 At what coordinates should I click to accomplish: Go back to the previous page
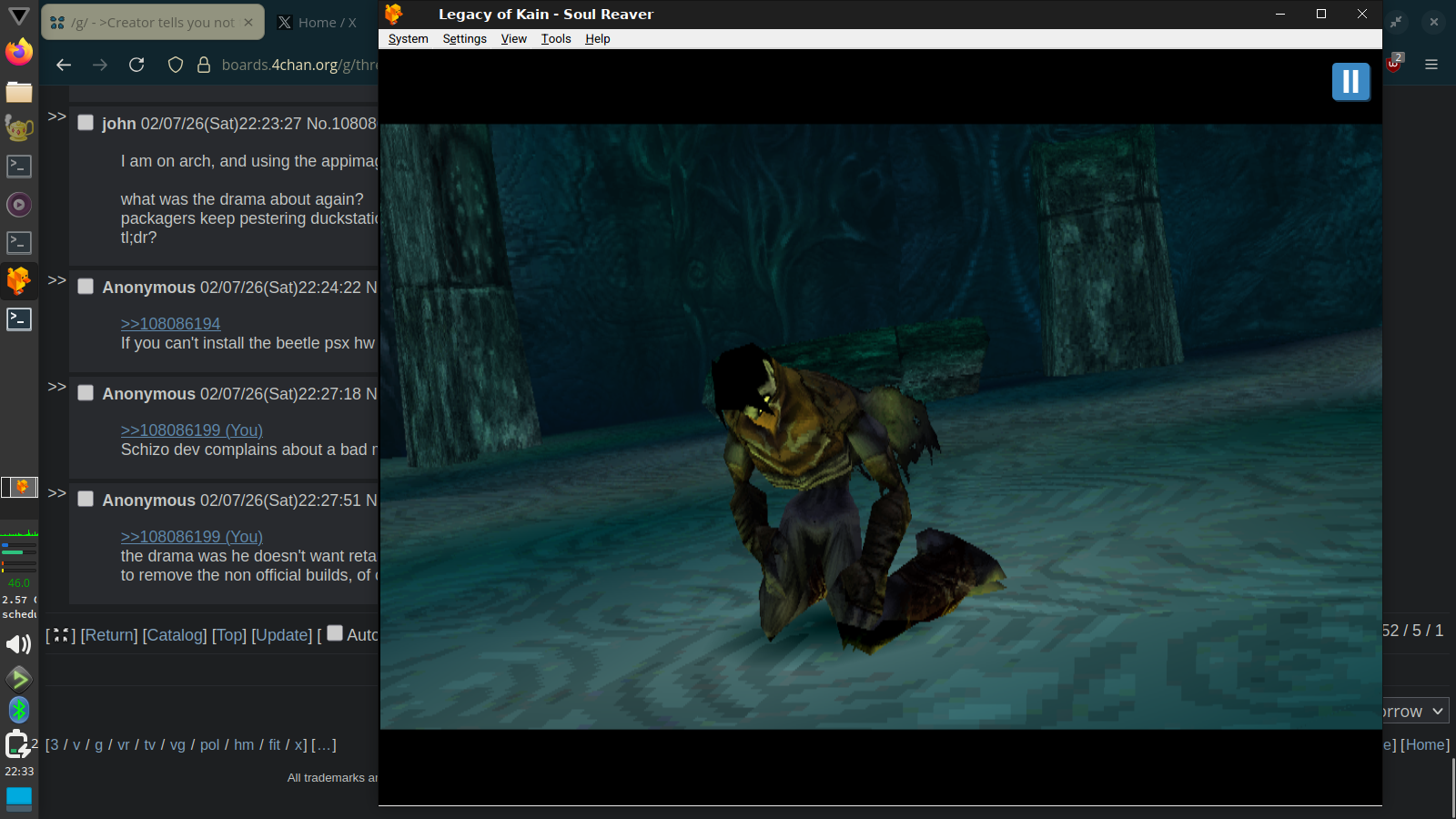coord(64,65)
